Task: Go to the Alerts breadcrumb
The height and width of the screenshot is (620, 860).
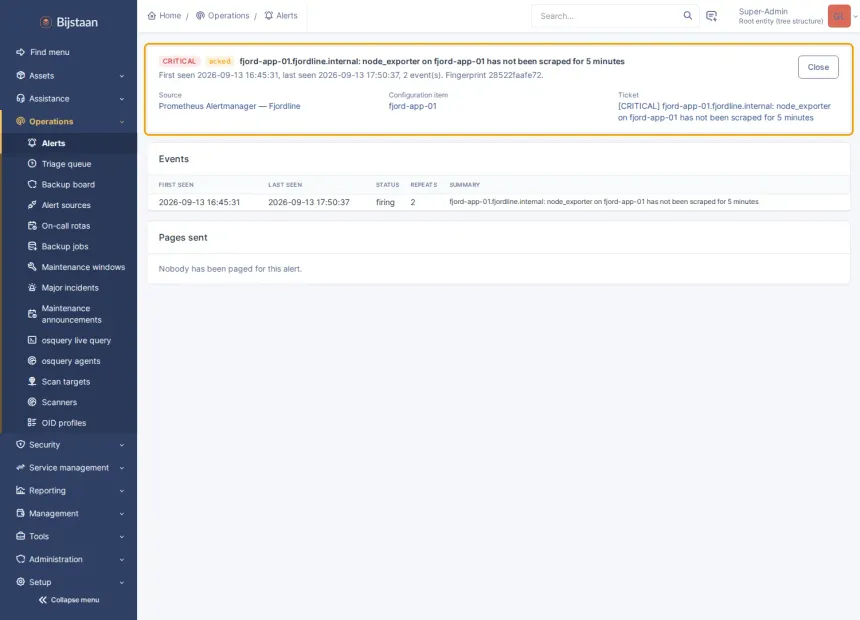Action: point(281,15)
